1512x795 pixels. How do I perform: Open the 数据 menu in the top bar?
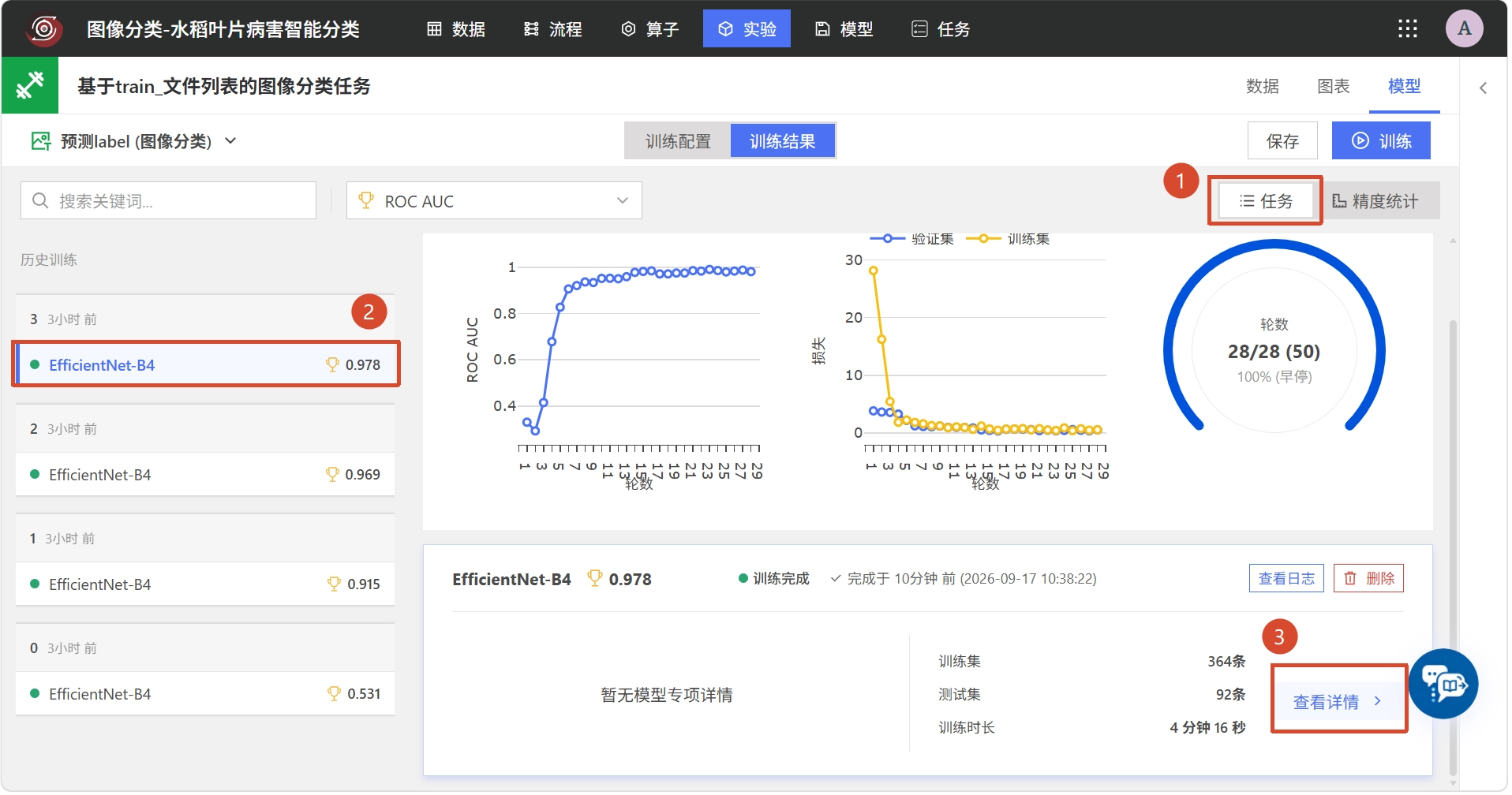(x=456, y=29)
